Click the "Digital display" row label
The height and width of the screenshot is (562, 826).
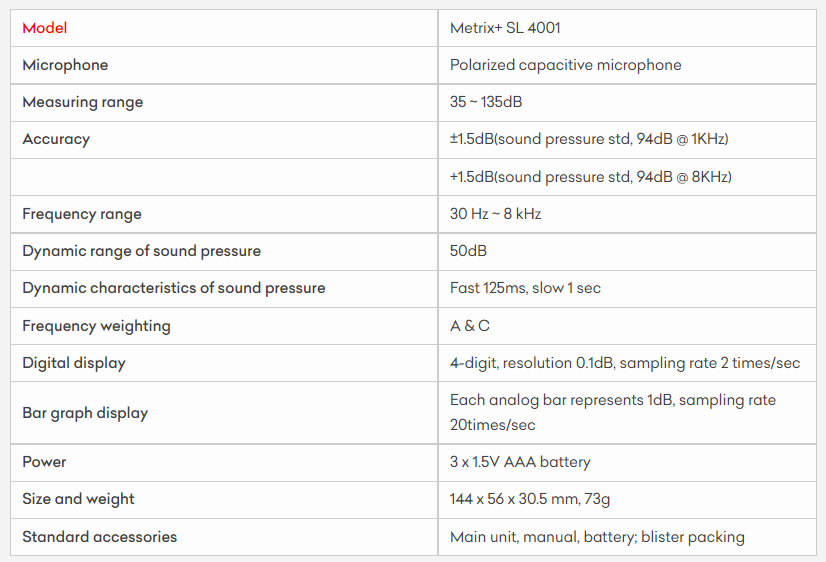coord(74,363)
